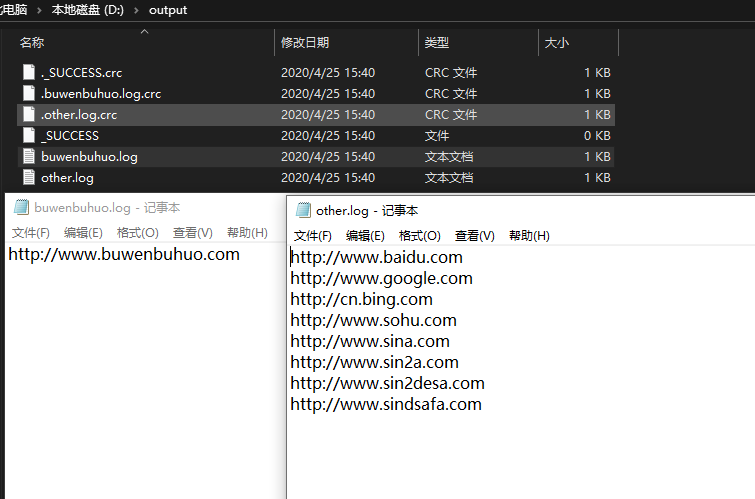Open 编辑(E) menu in buwenbuhuo.log Notepad
755x499 pixels.
83,233
